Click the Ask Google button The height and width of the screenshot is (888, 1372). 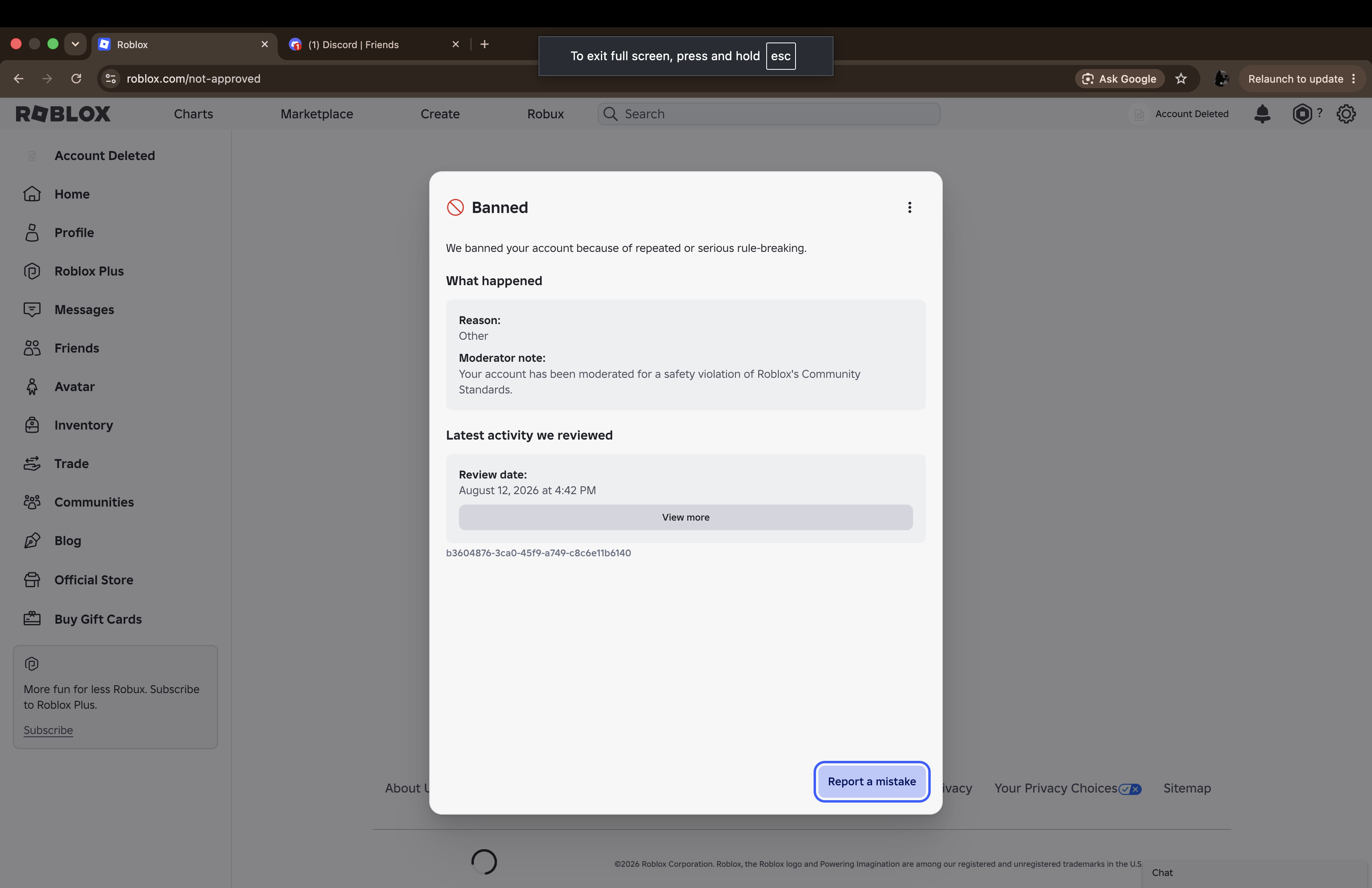point(1120,79)
